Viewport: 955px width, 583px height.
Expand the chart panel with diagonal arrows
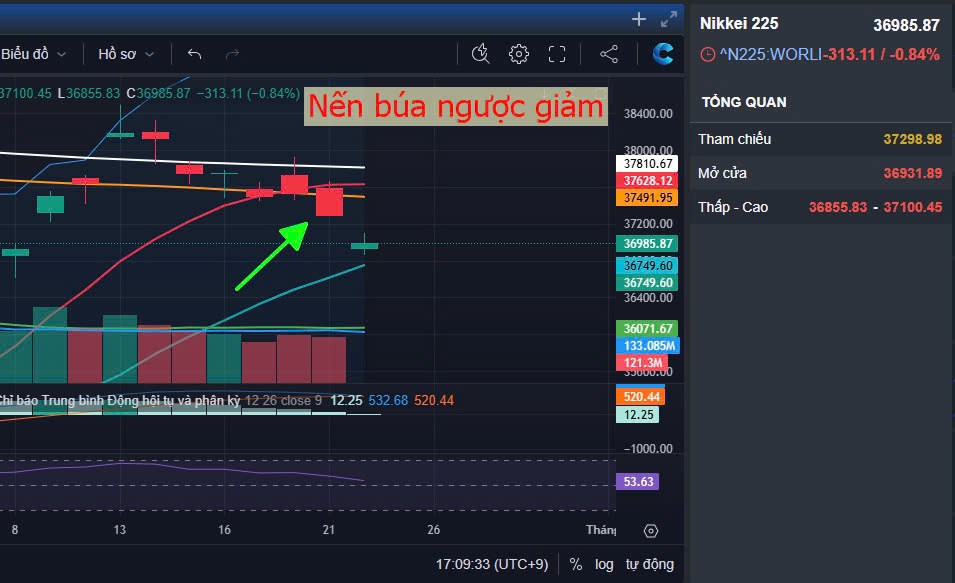click(x=669, y=19)
